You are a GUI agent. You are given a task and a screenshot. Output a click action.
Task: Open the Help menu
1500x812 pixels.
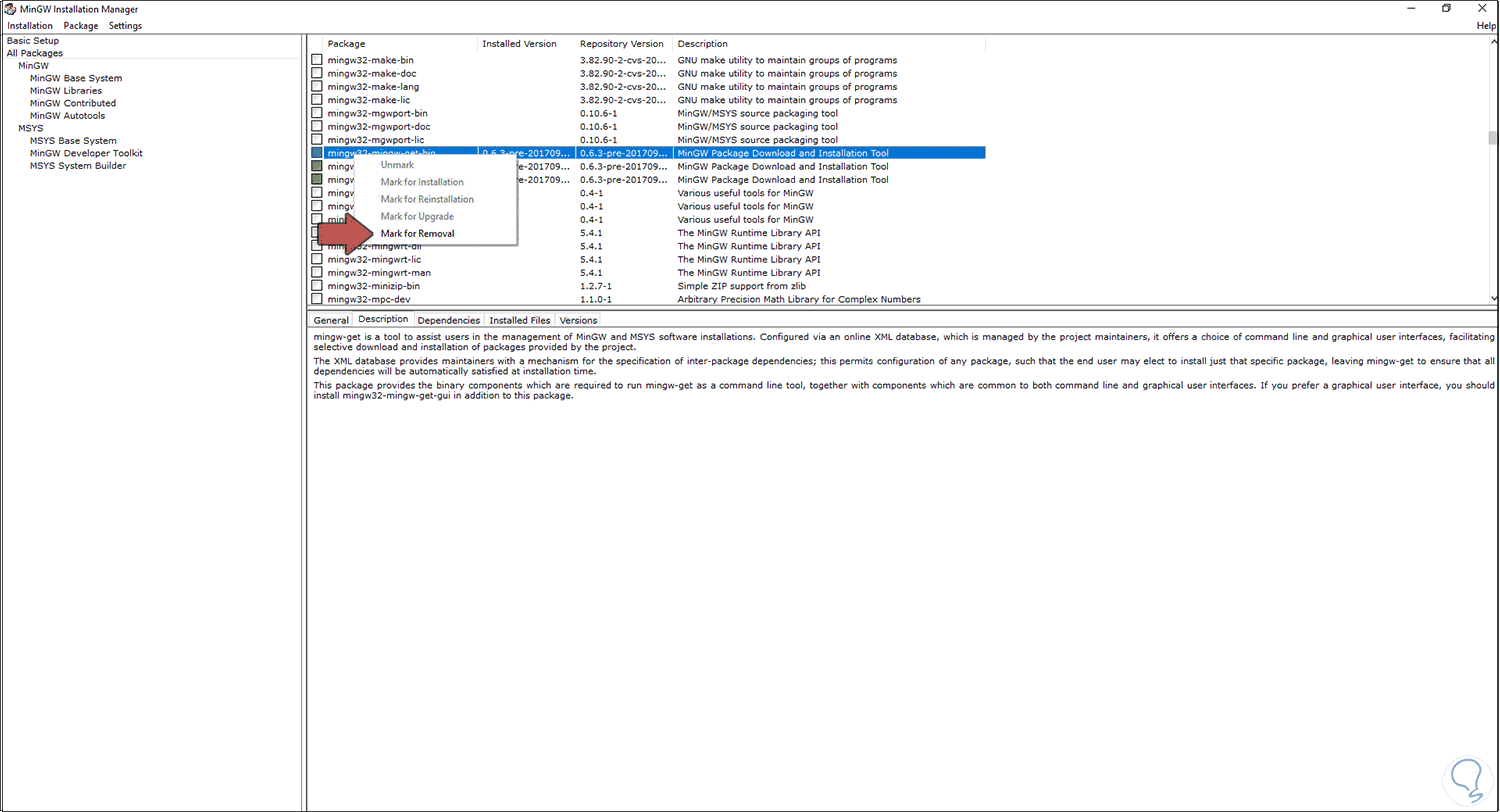pyautogui.click(x=1486, y=25)
